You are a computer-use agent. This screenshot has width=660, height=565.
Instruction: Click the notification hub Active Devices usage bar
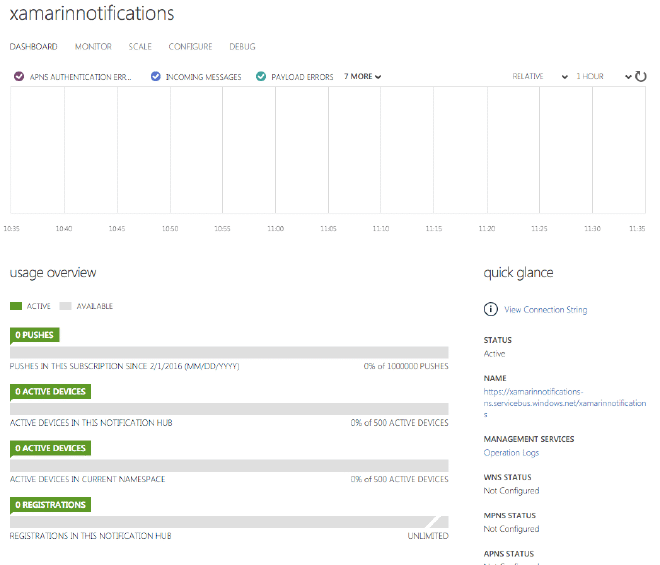click(x=229, y=409)
